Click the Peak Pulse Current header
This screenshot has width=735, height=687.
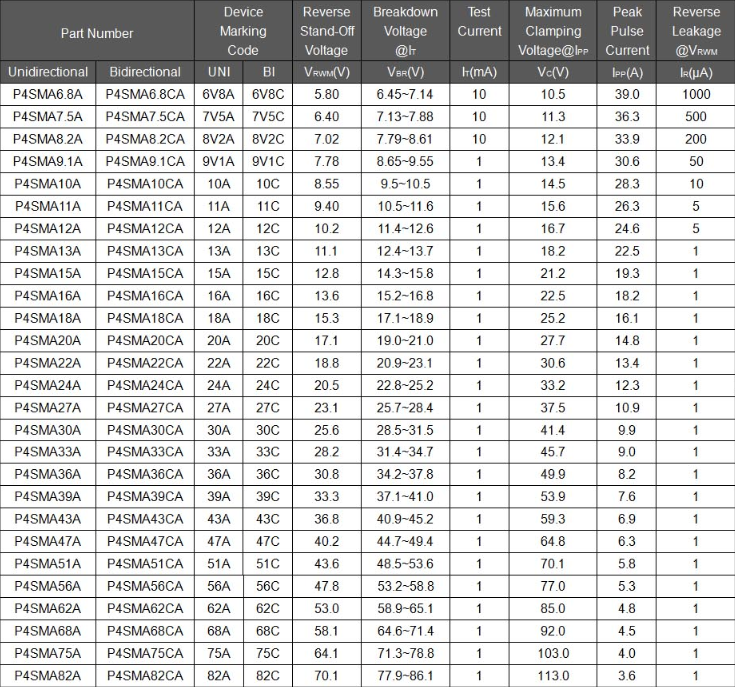pos(627,31)
